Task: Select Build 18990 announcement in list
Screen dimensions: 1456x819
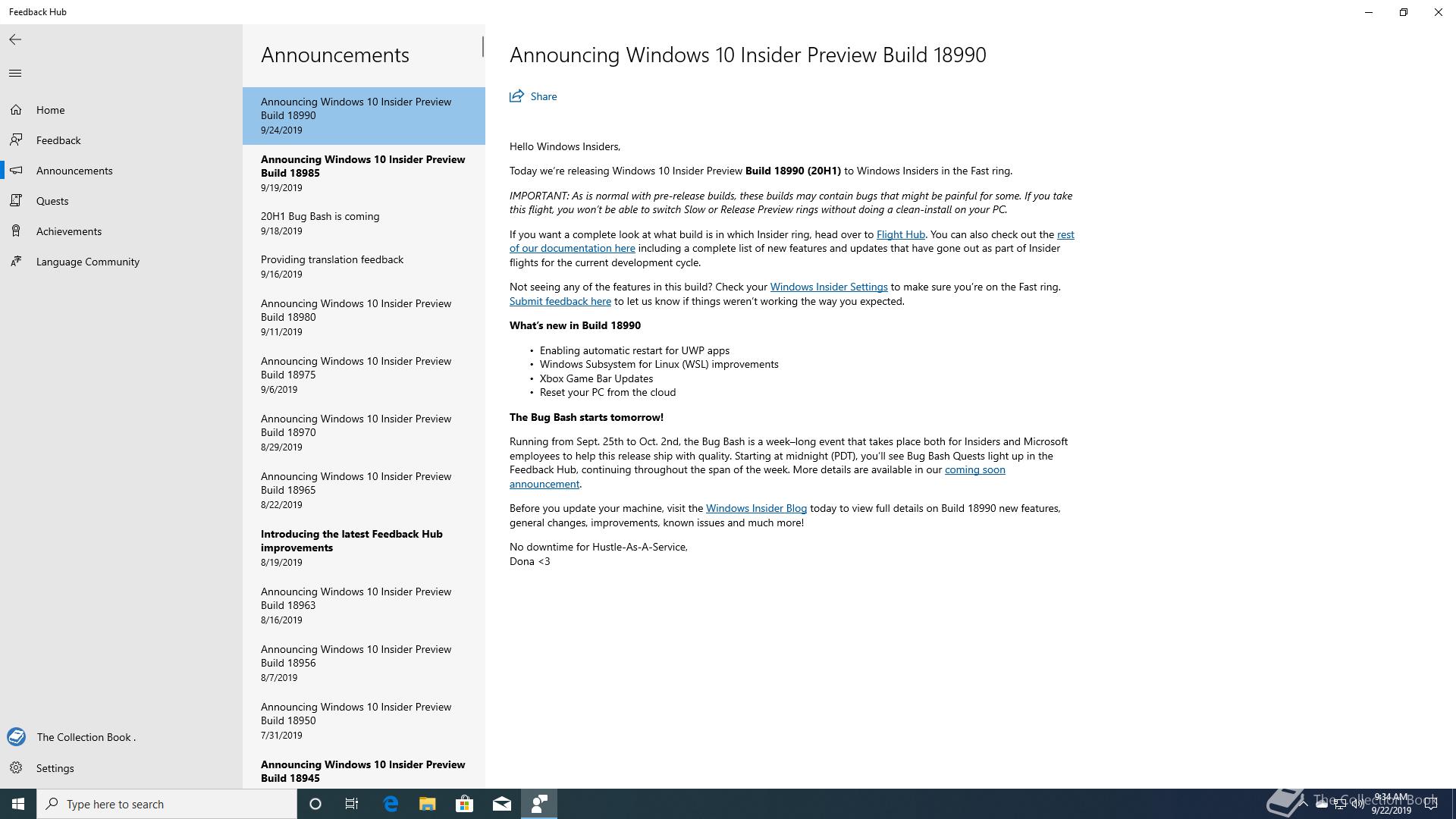Action: pyautogui.click(x=364, y=115)
